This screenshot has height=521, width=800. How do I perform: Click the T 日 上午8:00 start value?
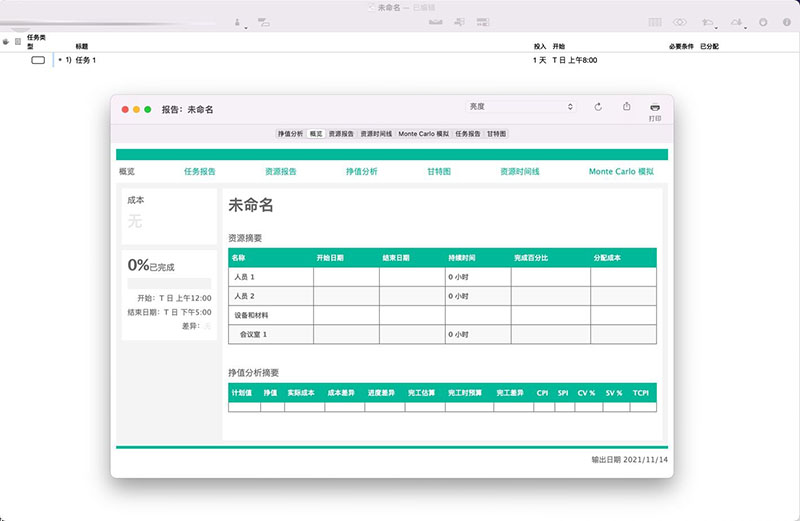click(x=574, y=60)
